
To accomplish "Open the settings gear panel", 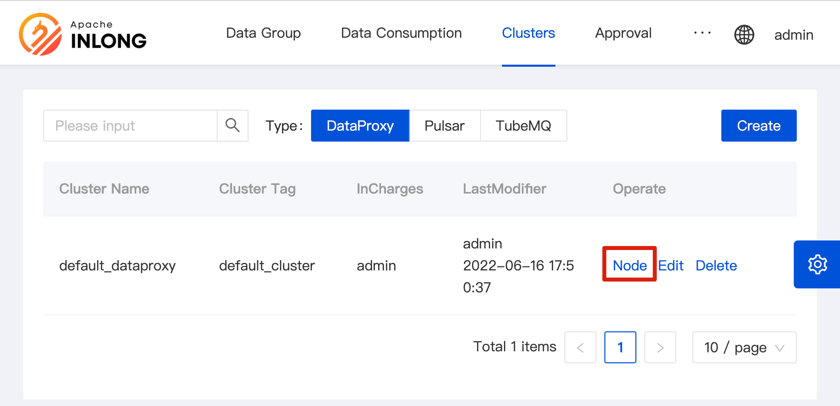I will 817,264.
